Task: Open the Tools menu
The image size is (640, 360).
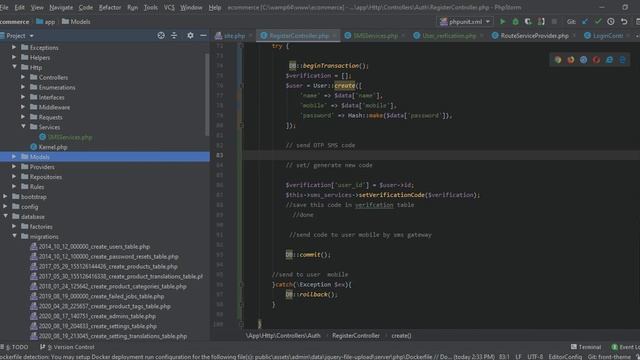Action: point(151,7)
